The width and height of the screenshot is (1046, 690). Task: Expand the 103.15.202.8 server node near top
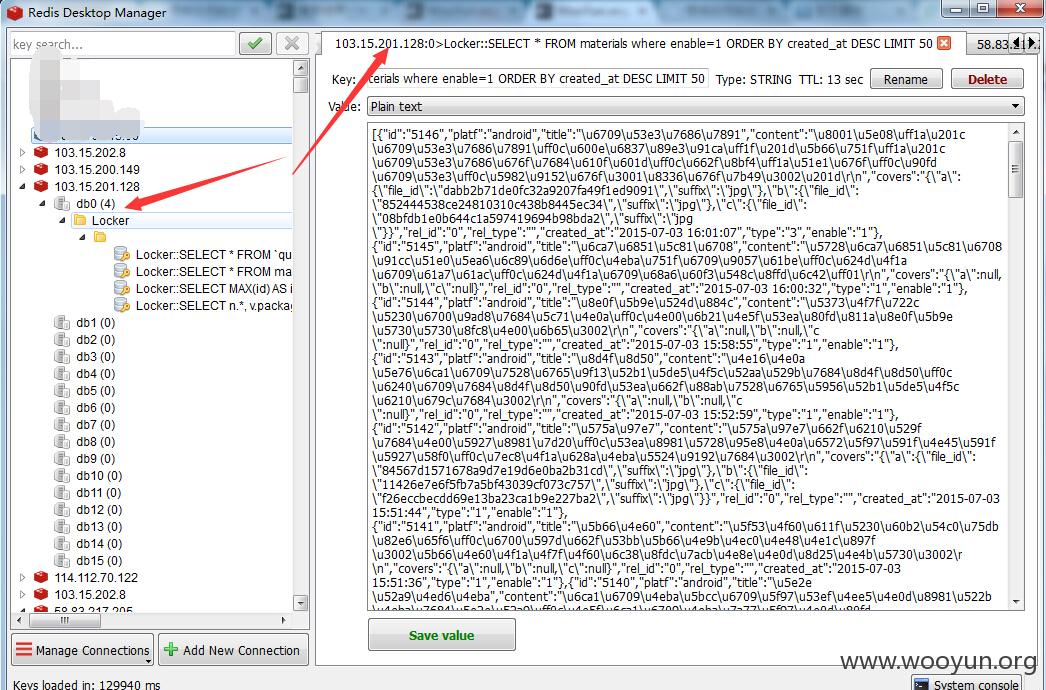(23, 153)
